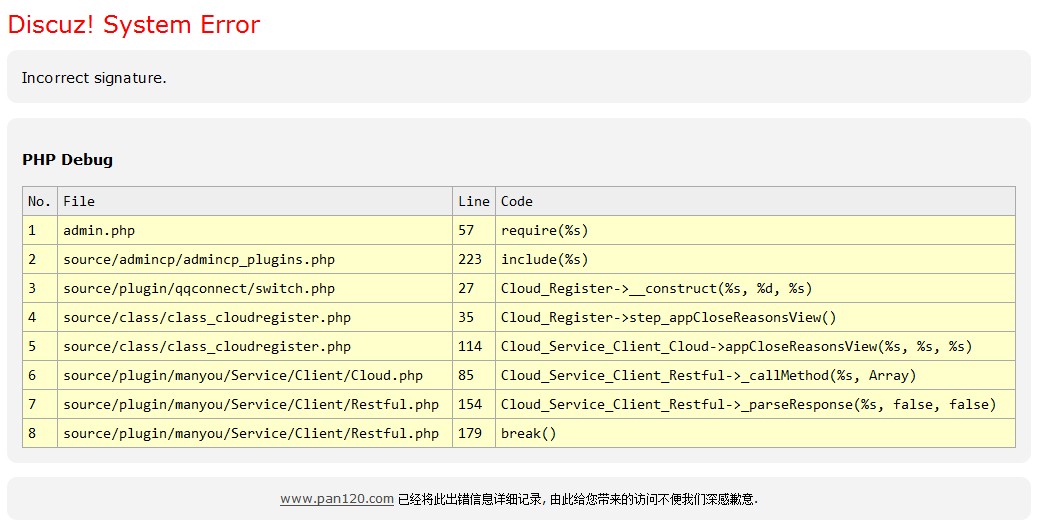1051x531 pixels.
Task: Click the _parseResponse code cell in row 7
Action: tap(748, 404)
